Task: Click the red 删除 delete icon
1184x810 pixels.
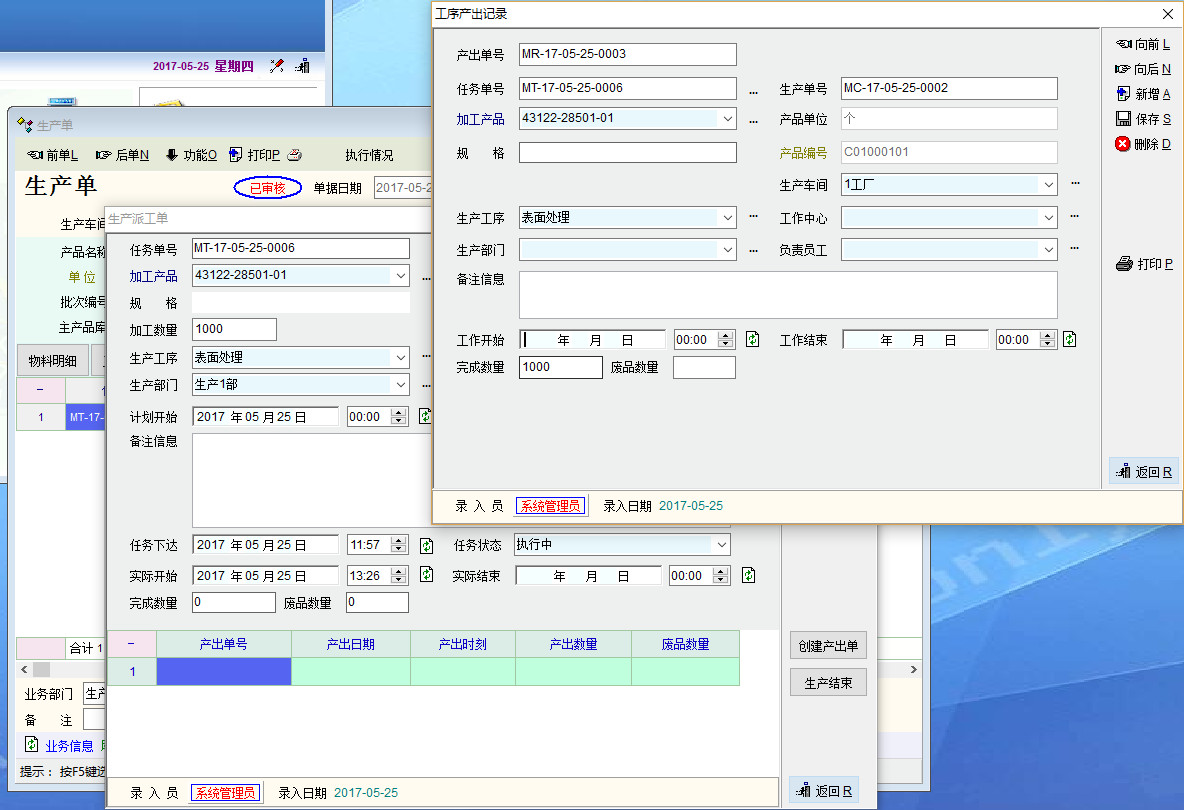Action: coord(1123,144)
